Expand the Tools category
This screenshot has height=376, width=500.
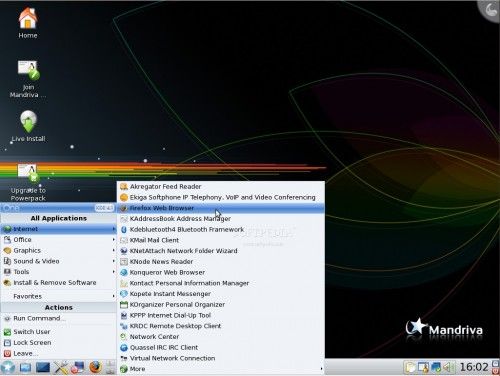pos(59,272)
